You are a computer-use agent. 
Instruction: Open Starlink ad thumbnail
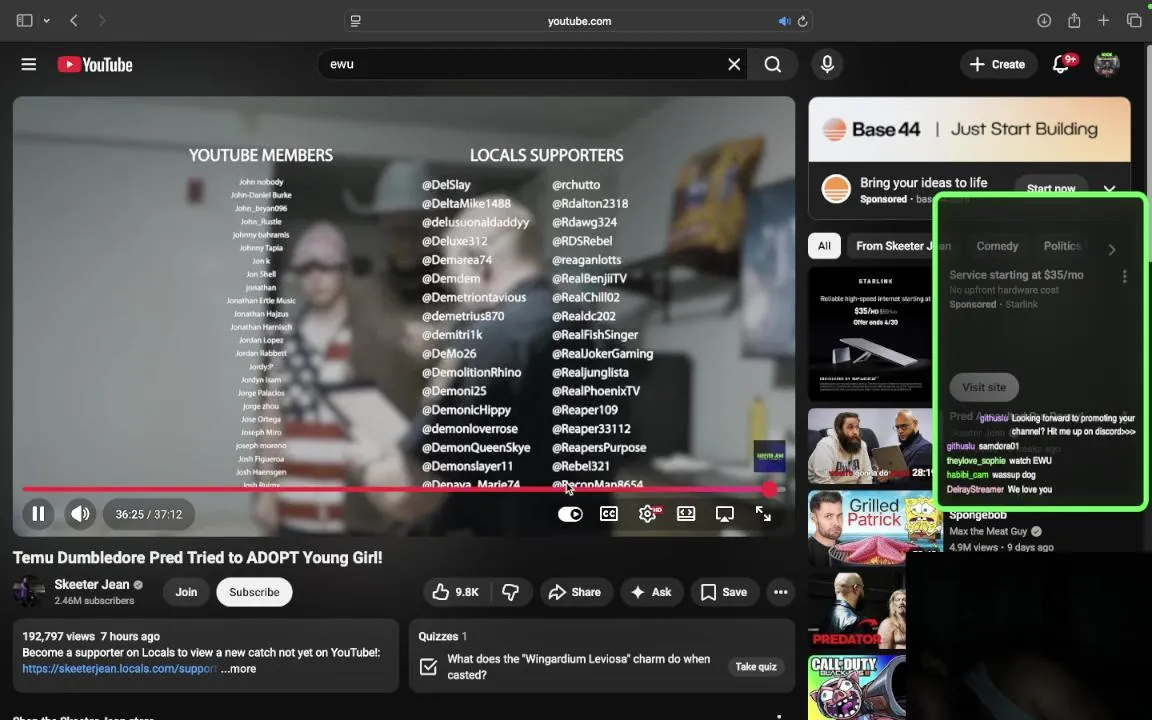[871, 334]
